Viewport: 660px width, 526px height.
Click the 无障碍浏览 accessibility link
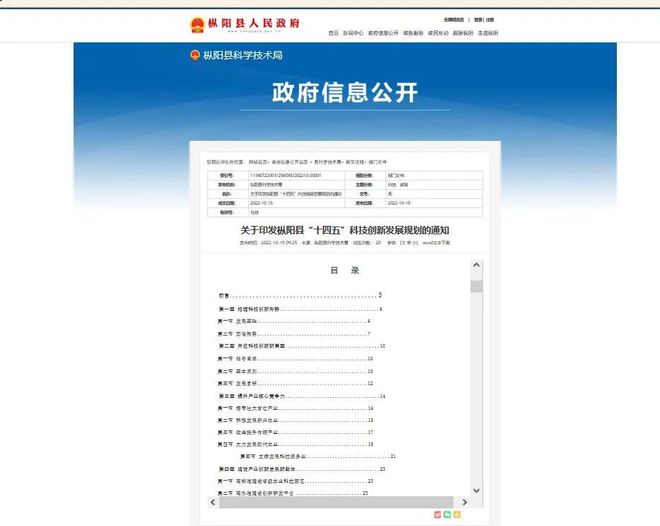point(453,20)
